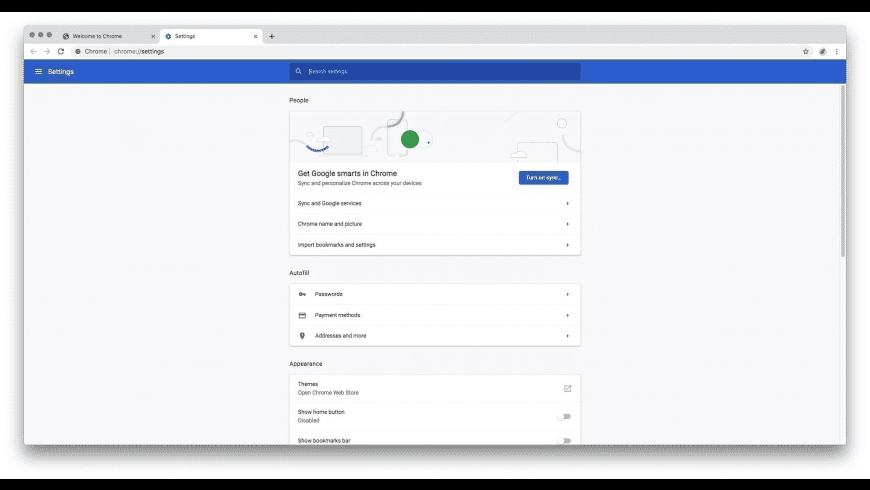Close the Settings tab
Viewport: 870px width, 490px height.
(x=255, y=37)
